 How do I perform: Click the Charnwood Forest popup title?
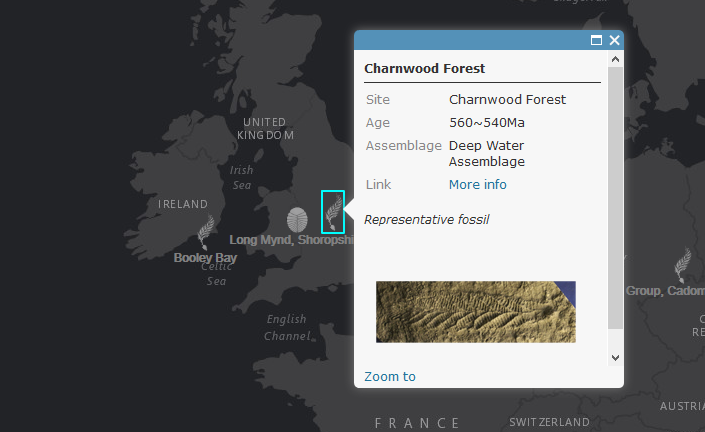point(424,68)
